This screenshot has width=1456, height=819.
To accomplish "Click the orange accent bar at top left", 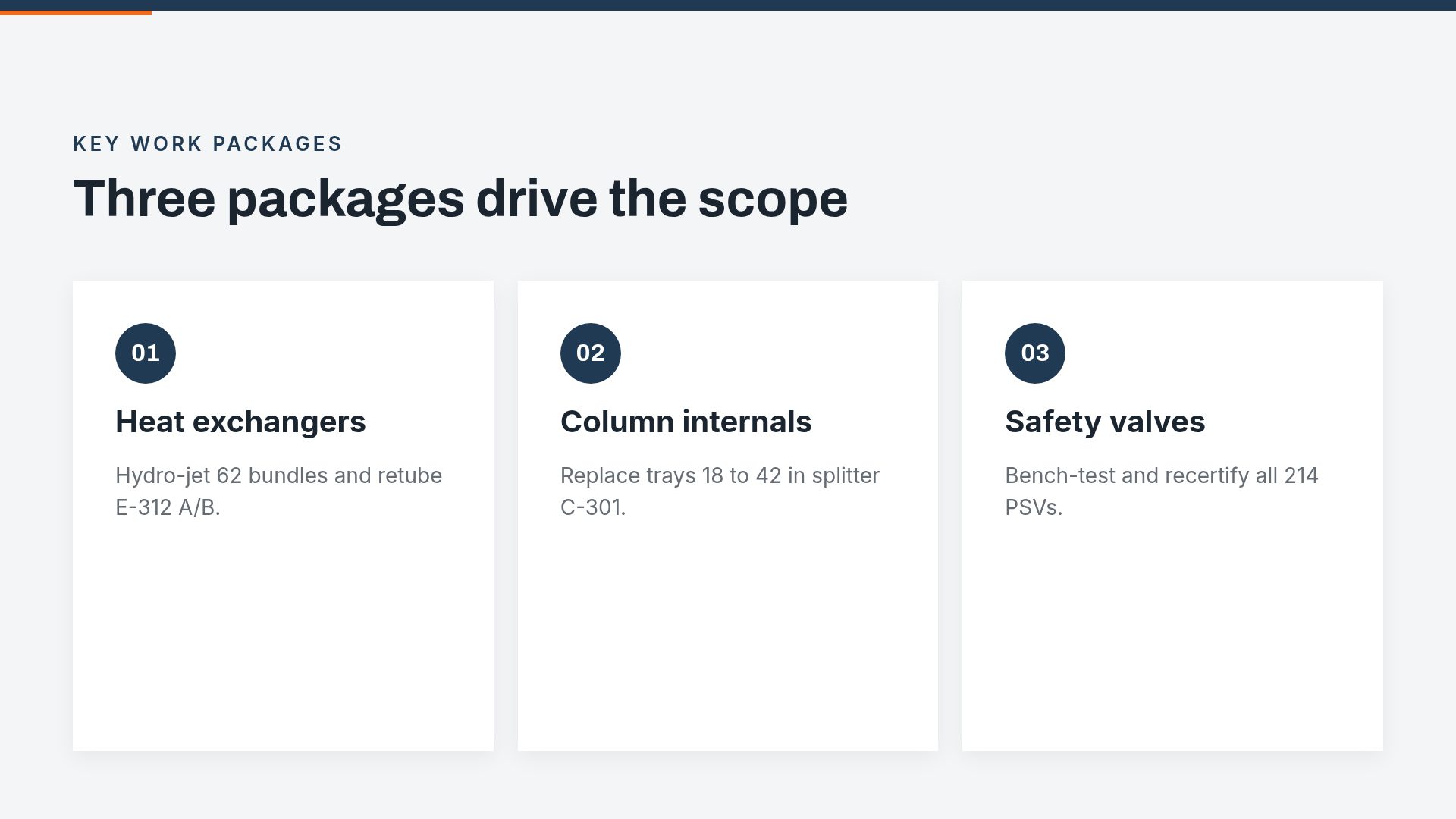I will coord(76,13).
